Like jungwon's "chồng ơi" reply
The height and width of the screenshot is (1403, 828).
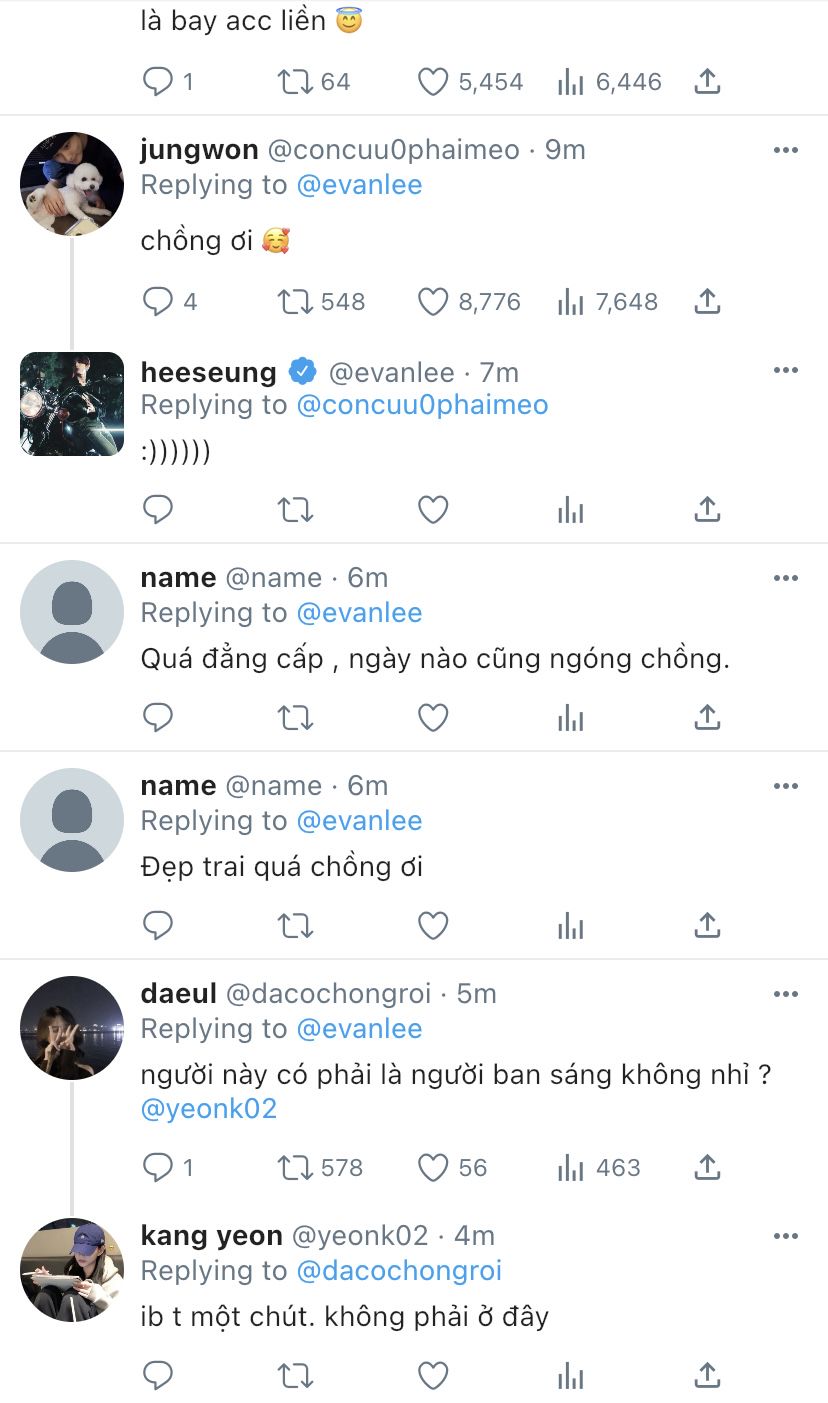432,301
